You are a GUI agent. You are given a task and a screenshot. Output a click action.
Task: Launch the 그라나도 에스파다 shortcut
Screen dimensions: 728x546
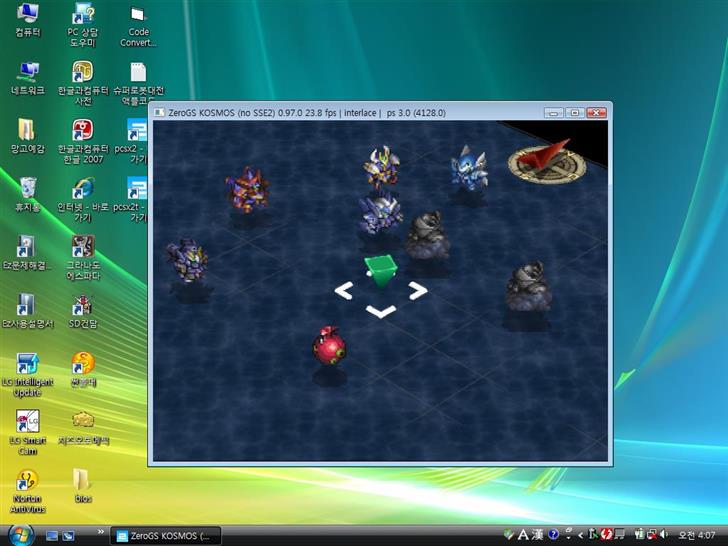[83, 258]
